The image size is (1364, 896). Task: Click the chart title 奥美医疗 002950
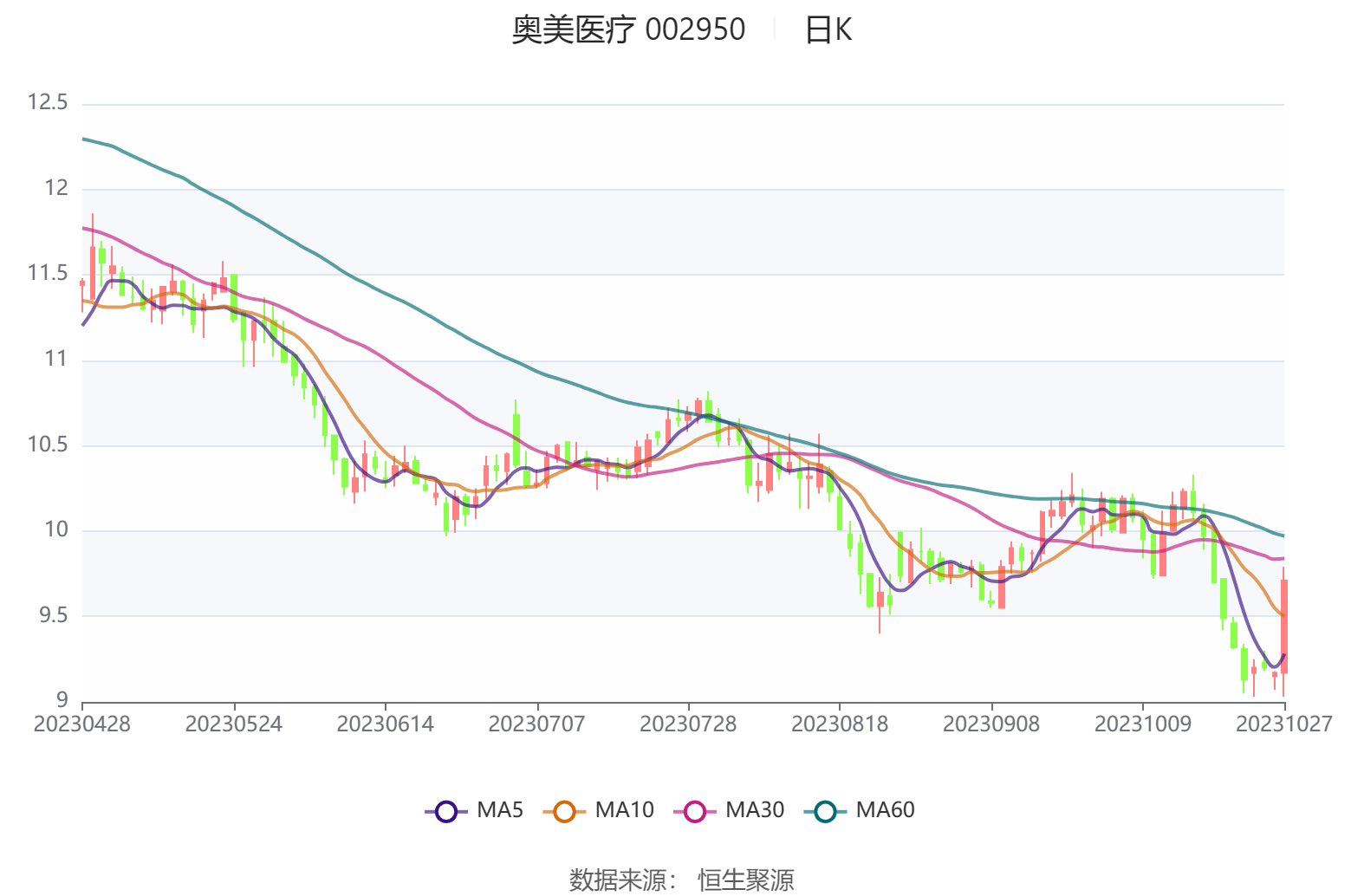click(x=627, y=30)
